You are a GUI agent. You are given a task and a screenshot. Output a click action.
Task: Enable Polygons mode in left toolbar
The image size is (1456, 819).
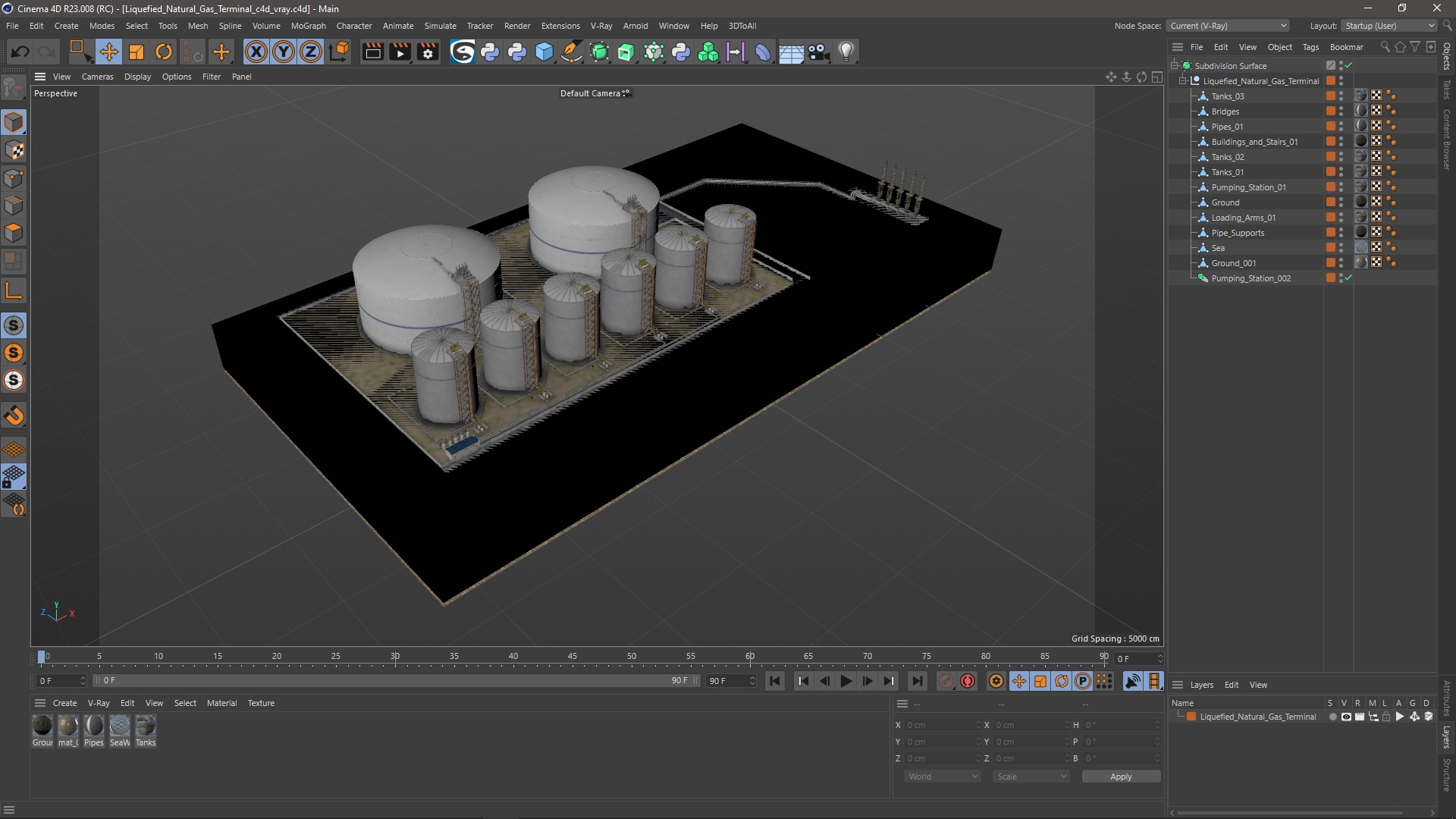(x=14, y=233)
